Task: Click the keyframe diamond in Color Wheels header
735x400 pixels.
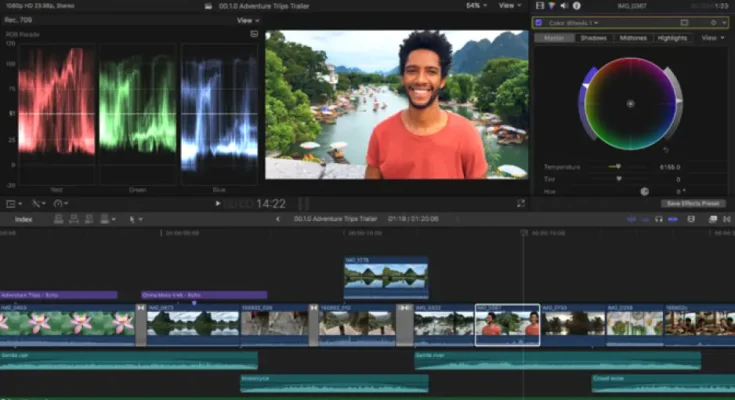Action: point(713,23)
